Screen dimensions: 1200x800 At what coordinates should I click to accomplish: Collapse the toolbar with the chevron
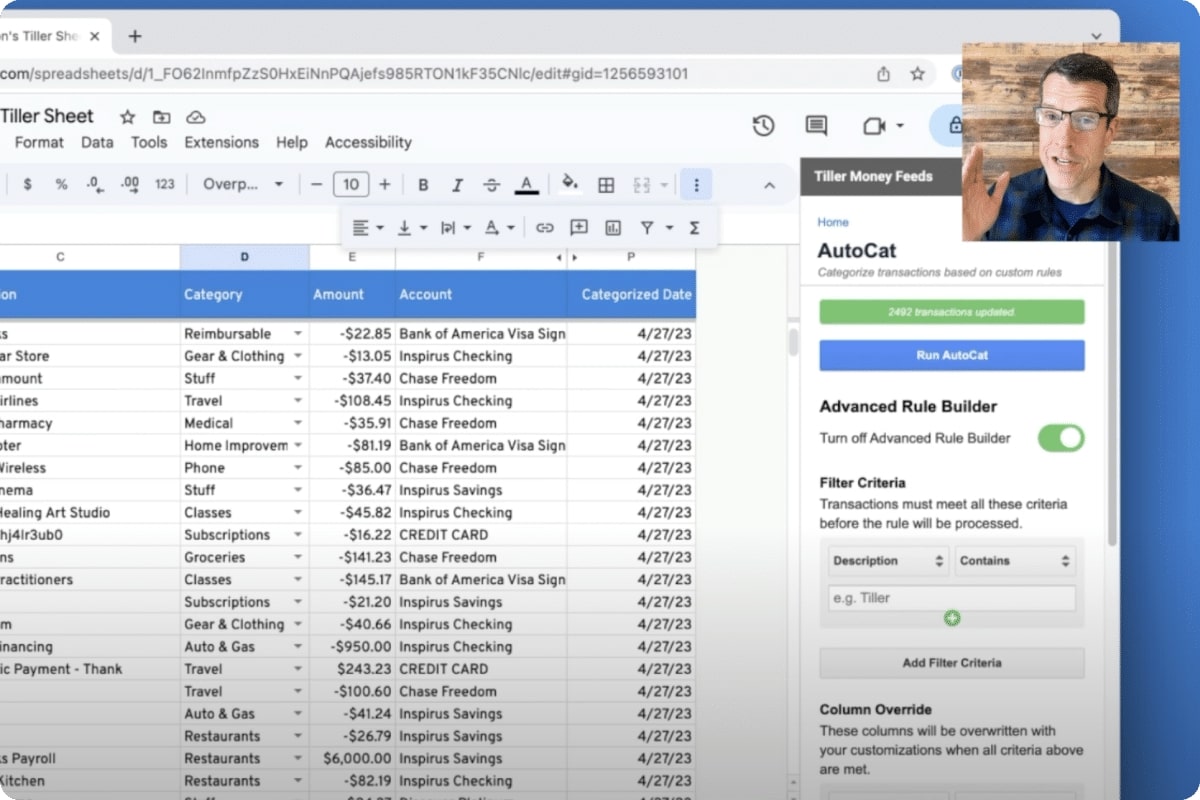pyautogui.click(x=769, y=185)
